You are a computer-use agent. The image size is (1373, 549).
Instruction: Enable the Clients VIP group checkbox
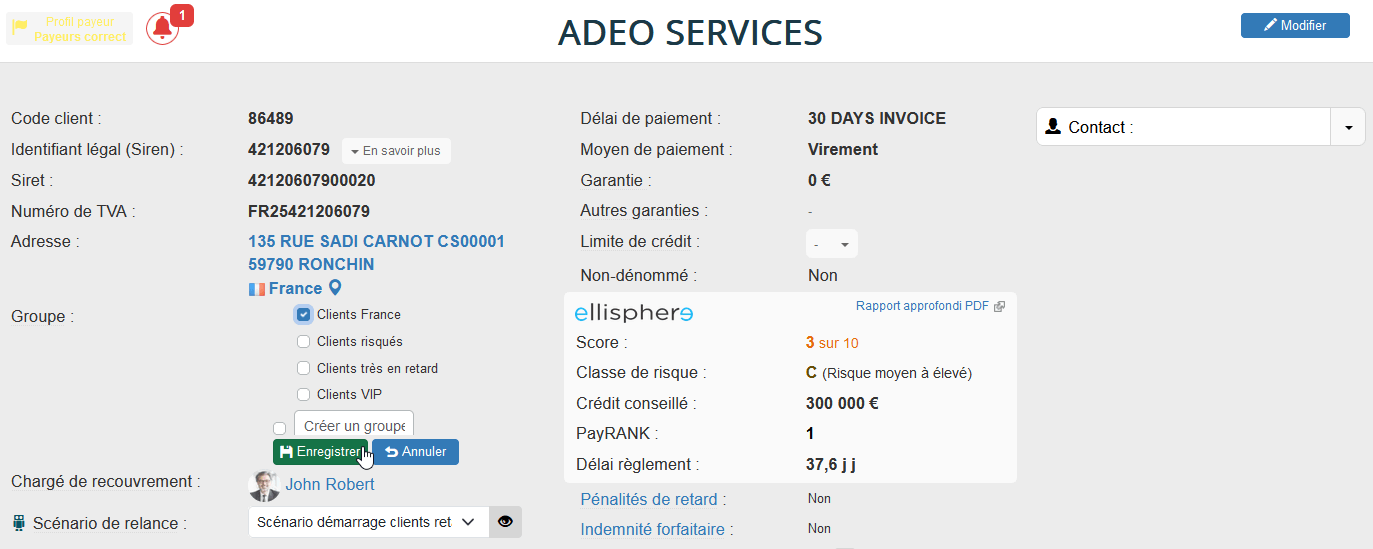point(304,395)
